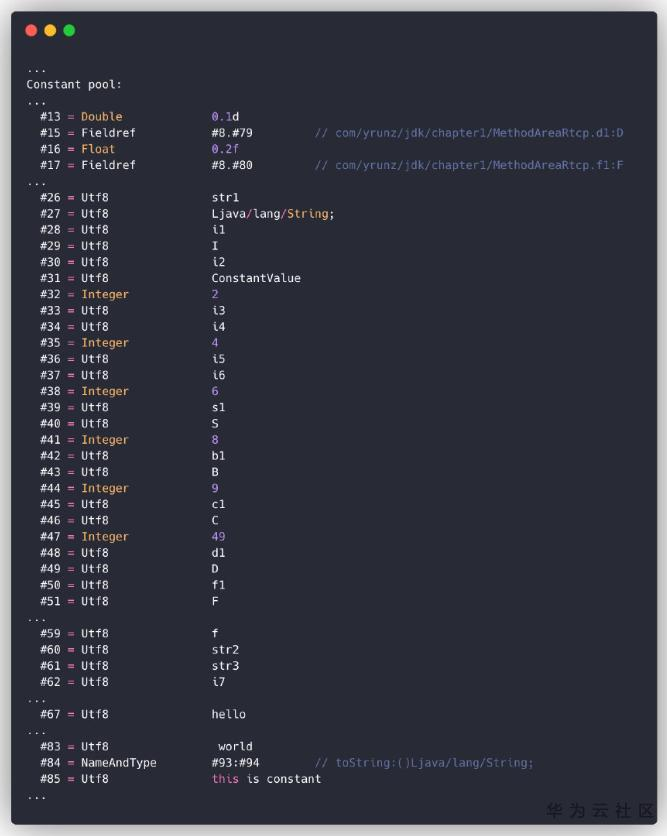Click the Ljava/lang/String; value on #27
The width and height of the screenshot is (667, 836).
[273, 213]
